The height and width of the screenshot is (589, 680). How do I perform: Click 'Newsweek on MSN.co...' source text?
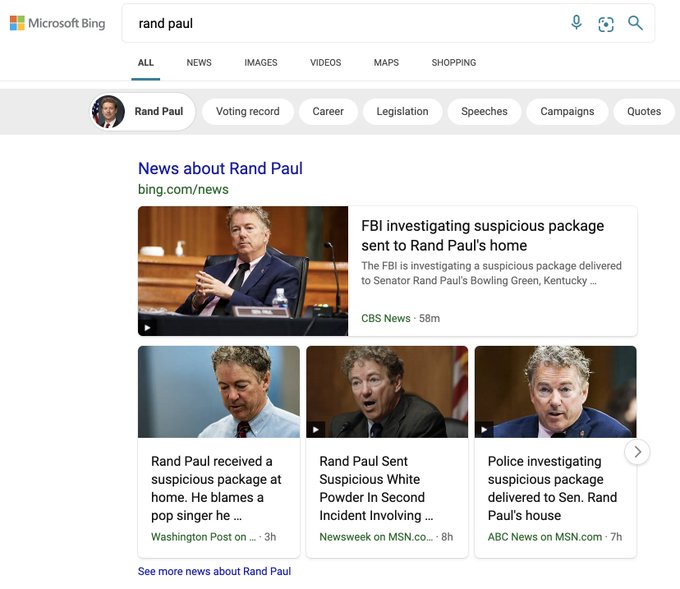coord(376,537)
